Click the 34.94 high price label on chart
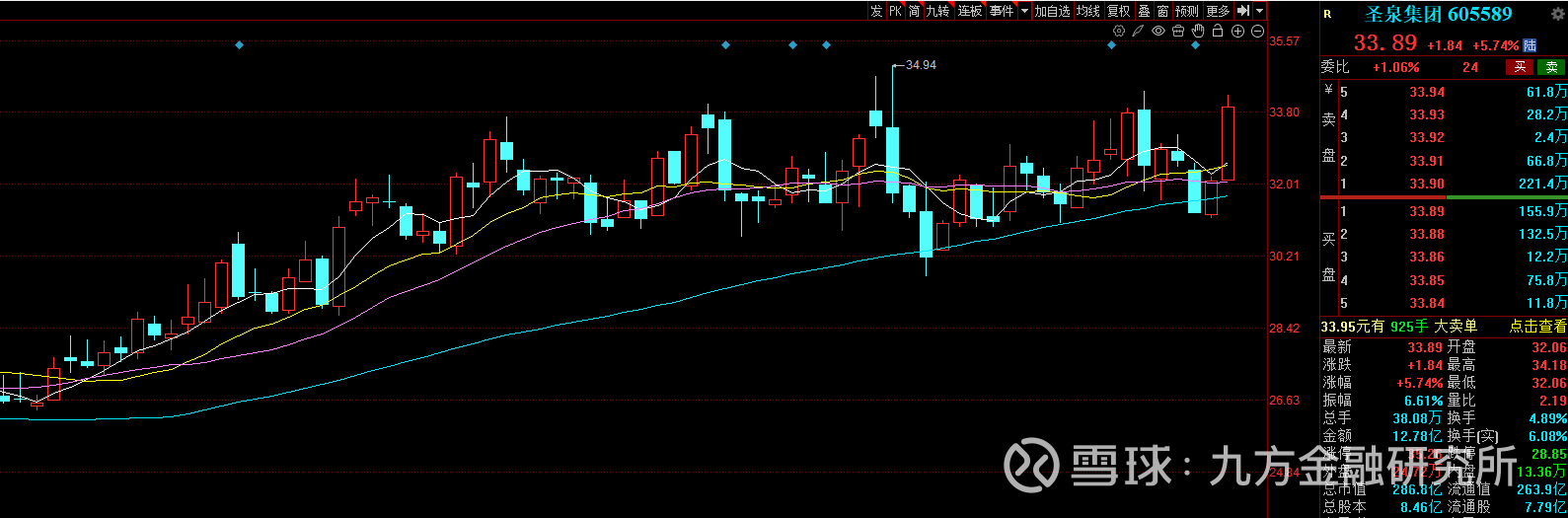The height and width of the screenshot is (518, 1568). (x=921, y=65)
